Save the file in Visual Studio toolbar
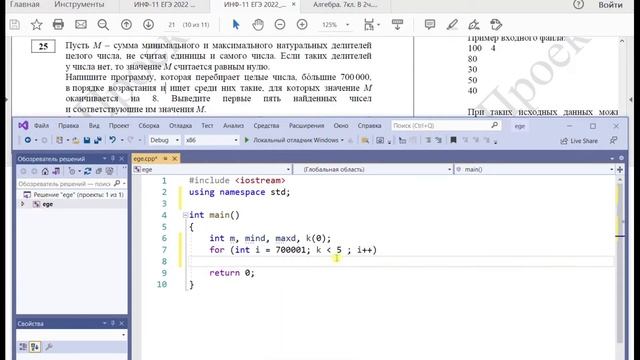The image size is (640, 360). click(87, 140)
